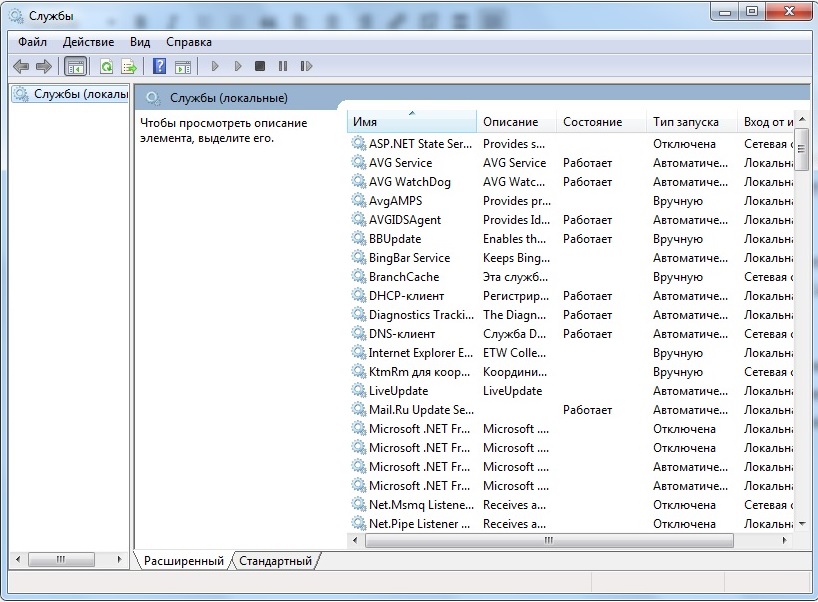Select the Export List toolbar icon
The image size is (818, 602).
pos(128,65)
